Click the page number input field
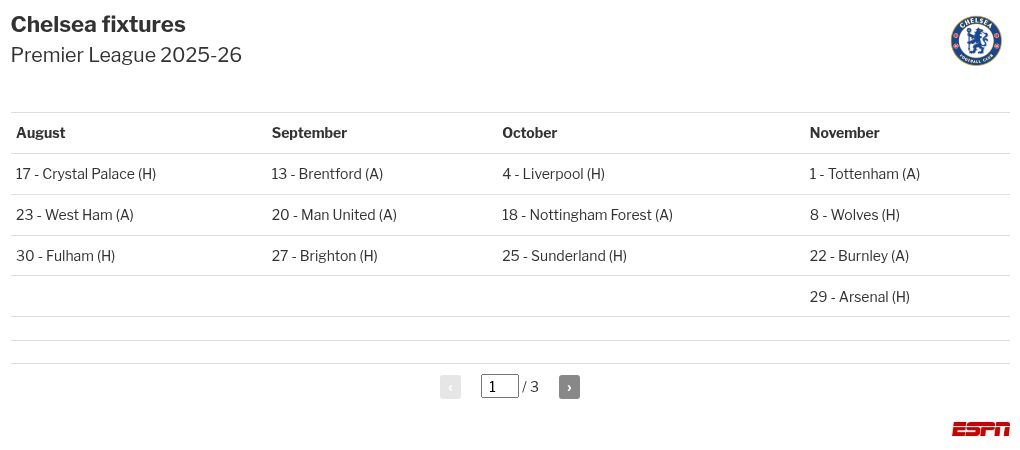Viewport: 1020px width, 450px height. [500, 386]
